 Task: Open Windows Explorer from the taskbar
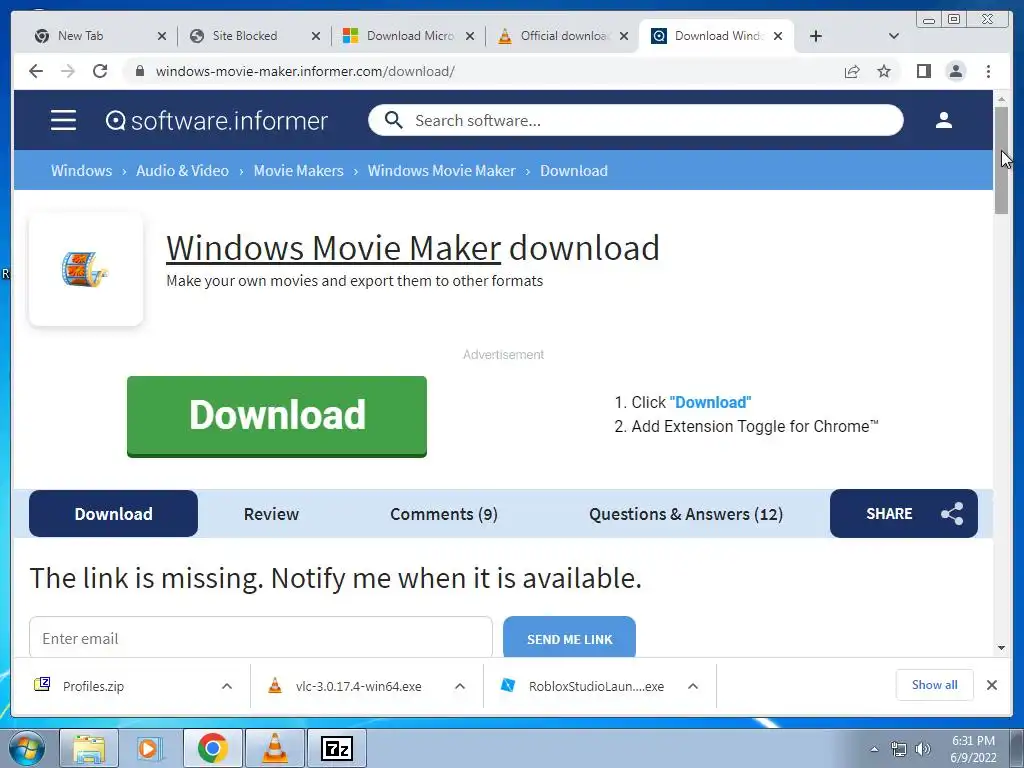[x=89, y=748]
